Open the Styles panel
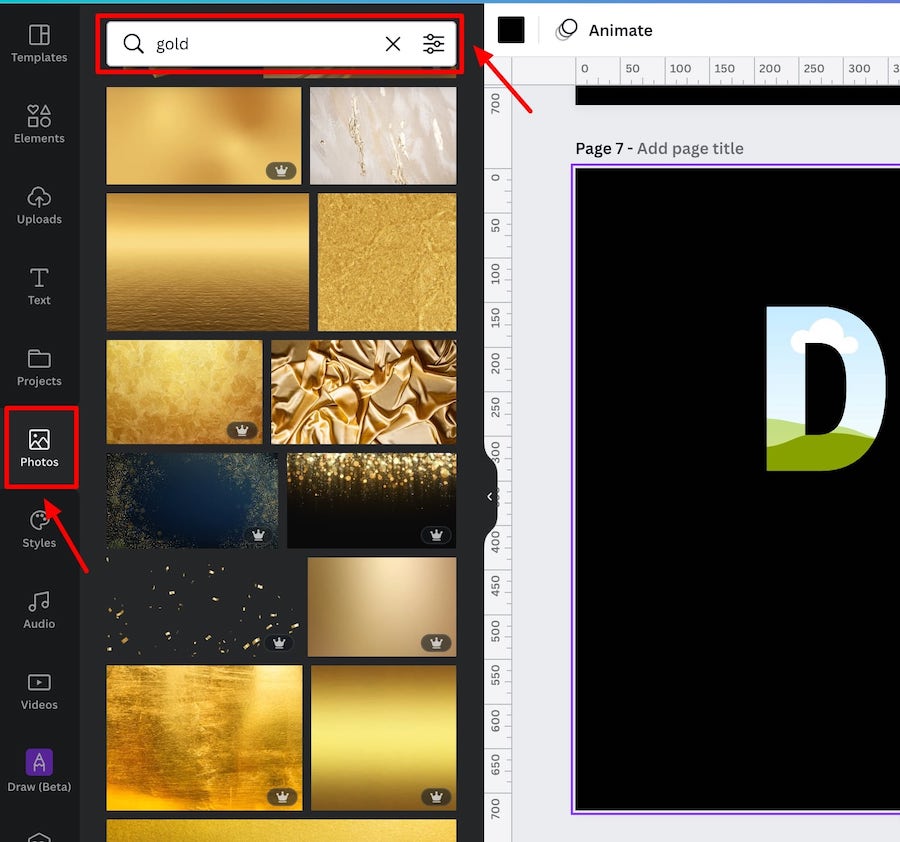Viewport: 900px width, 842px height. (x=39, y=529)
